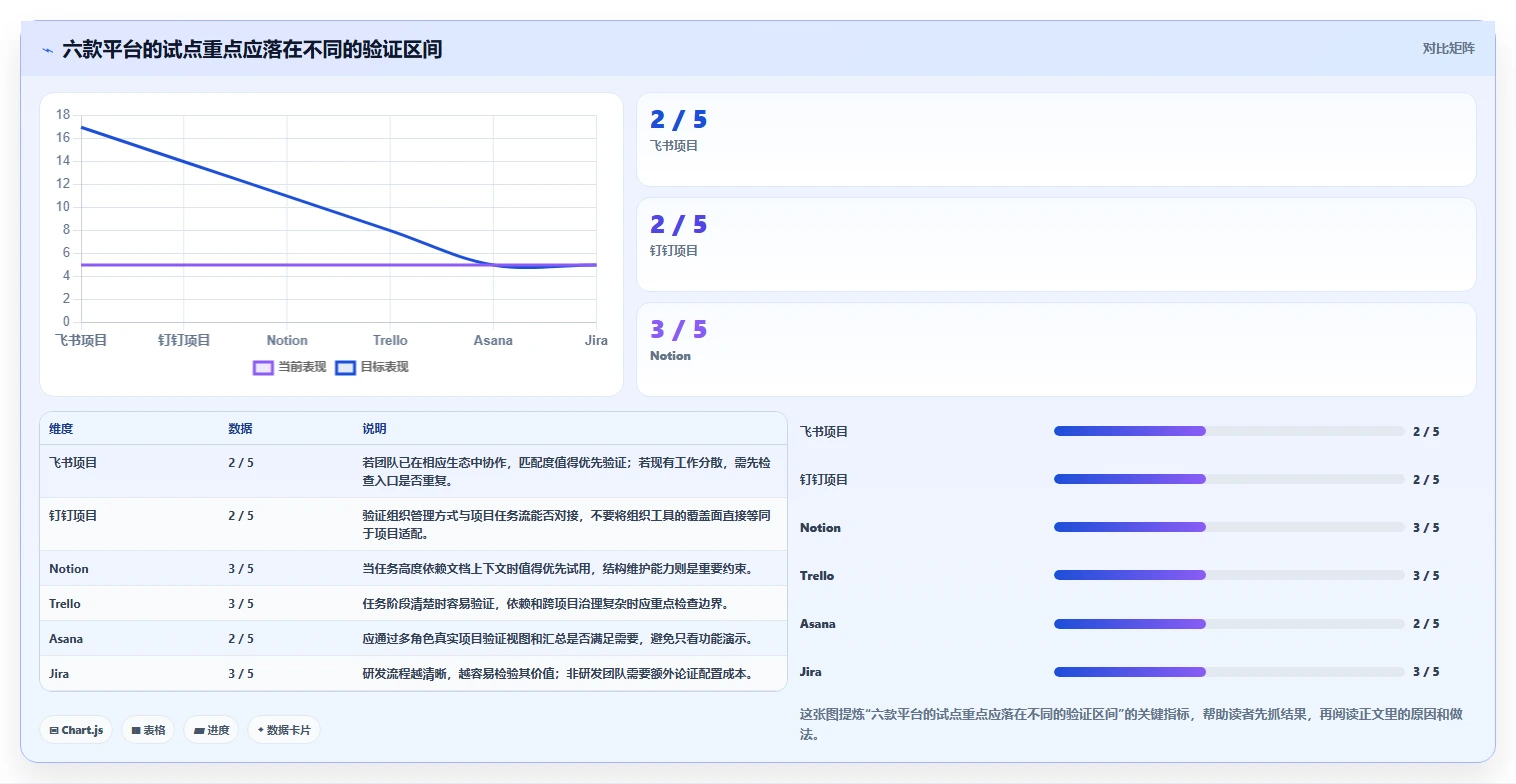Click the 说明 column header
The width and height of the screenshot is (1516, 784).
pos(374,429)
